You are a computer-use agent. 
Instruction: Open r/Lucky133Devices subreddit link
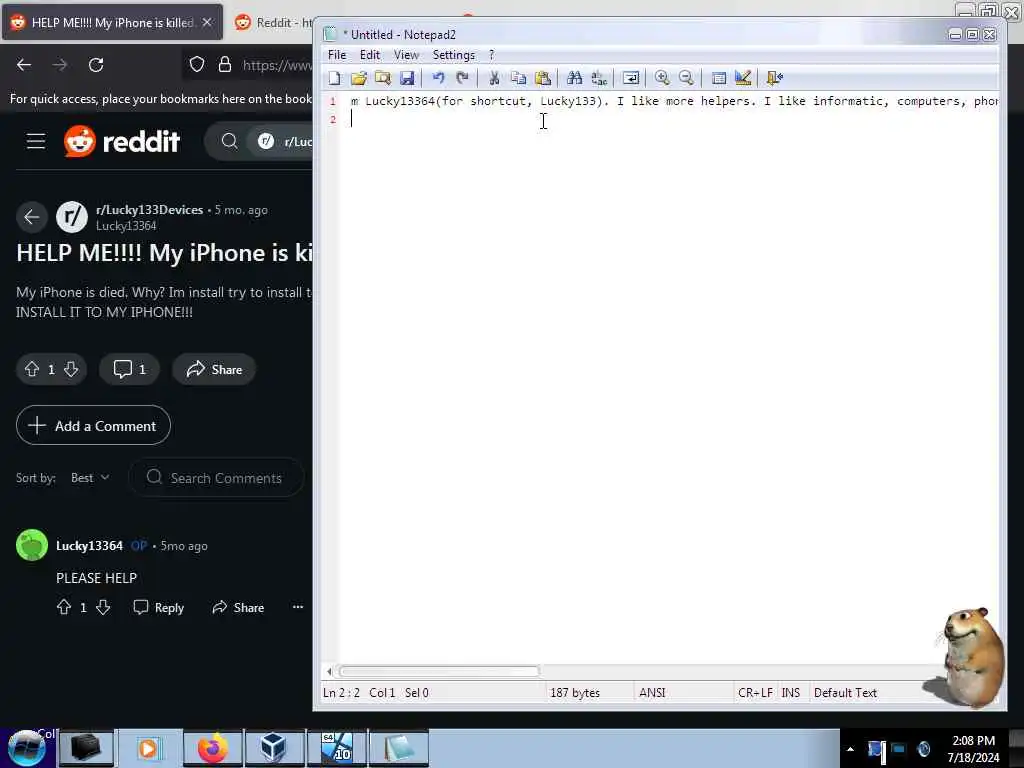click(x=150, y=210)
